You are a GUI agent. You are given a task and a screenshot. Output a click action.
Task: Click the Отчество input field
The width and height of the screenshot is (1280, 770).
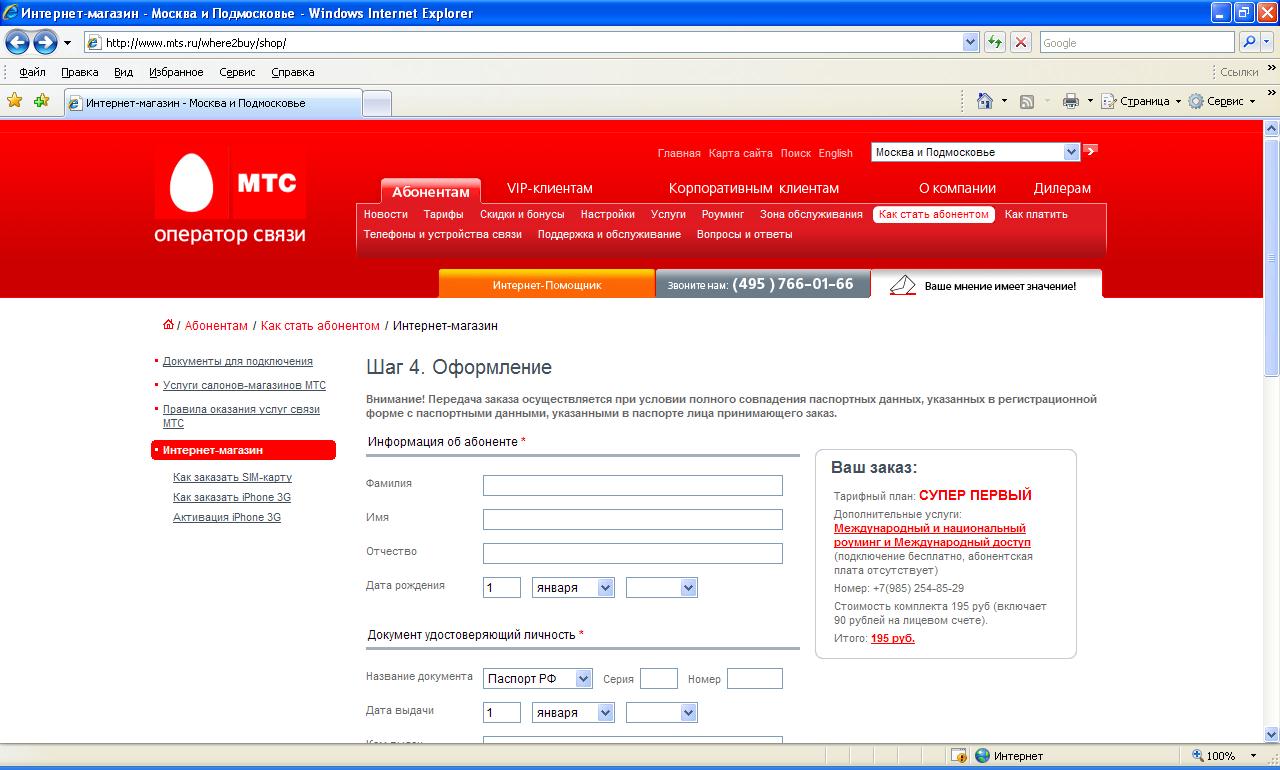(x=632, y=553)
